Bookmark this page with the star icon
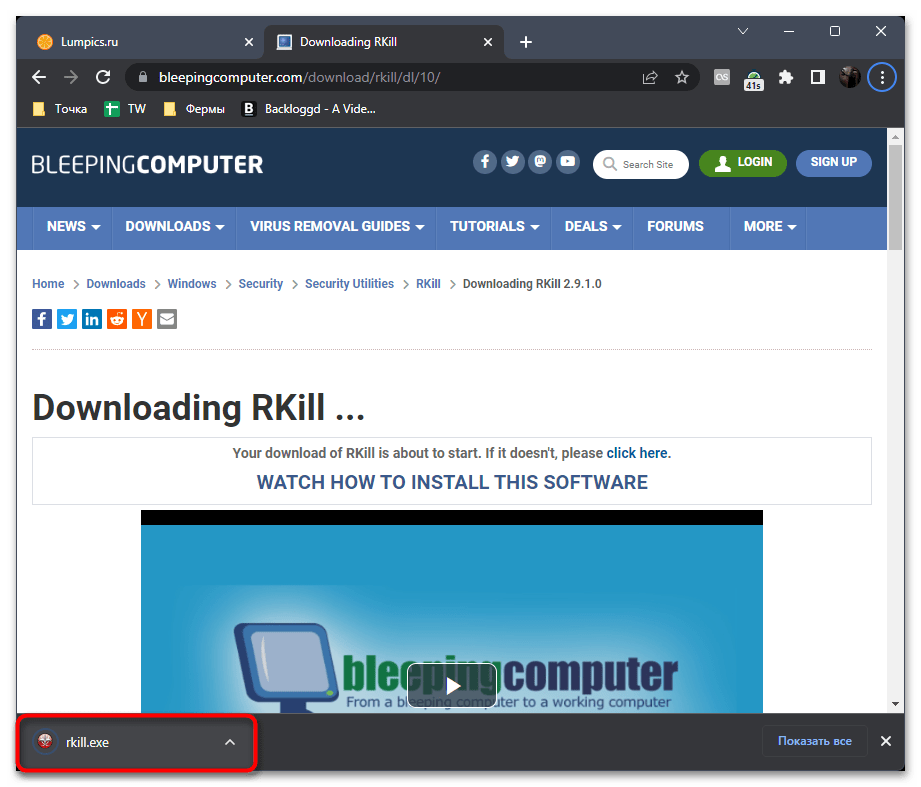Screen dimensions: 921x787 [681, 77]
